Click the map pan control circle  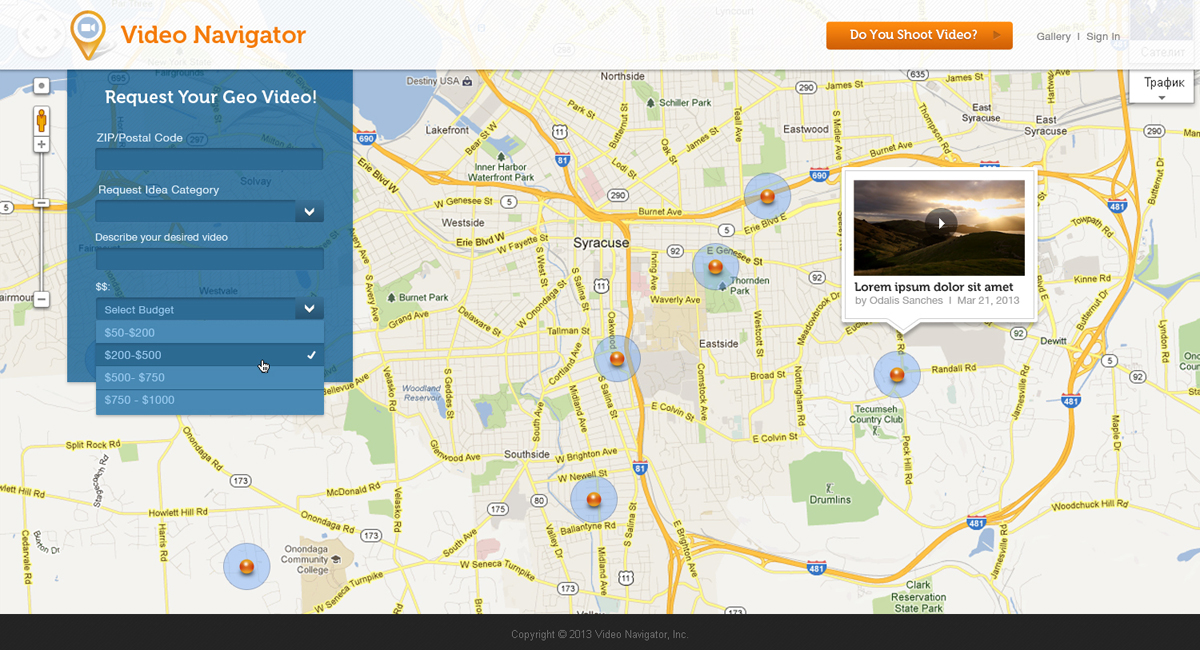40,36
